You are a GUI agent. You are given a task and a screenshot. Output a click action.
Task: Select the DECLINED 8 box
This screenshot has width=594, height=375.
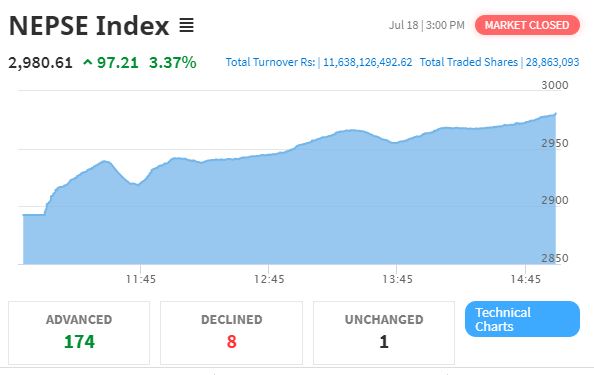click(231, 333)
